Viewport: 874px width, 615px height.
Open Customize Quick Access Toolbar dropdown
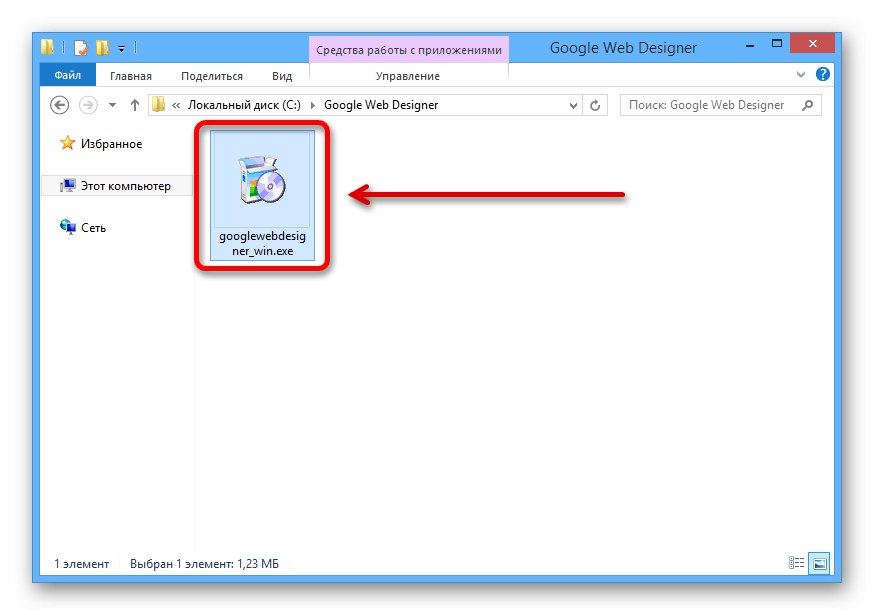tap(121, 49)
